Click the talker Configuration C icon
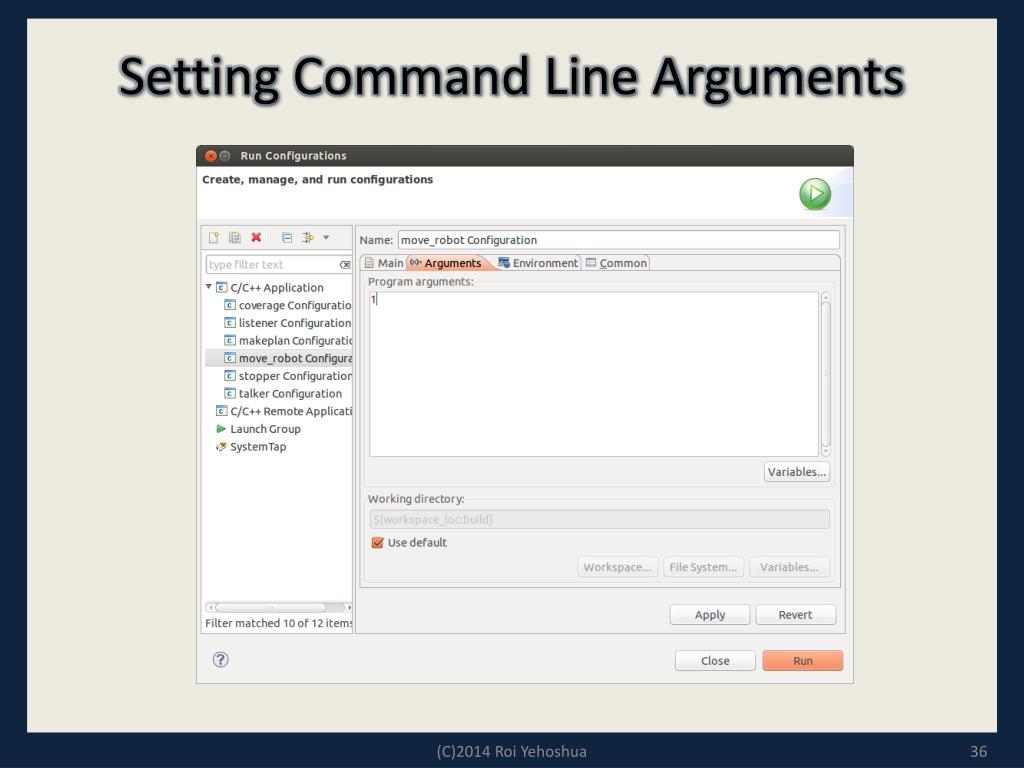The height and width of the screenshot is (768, 1024). 229,393
